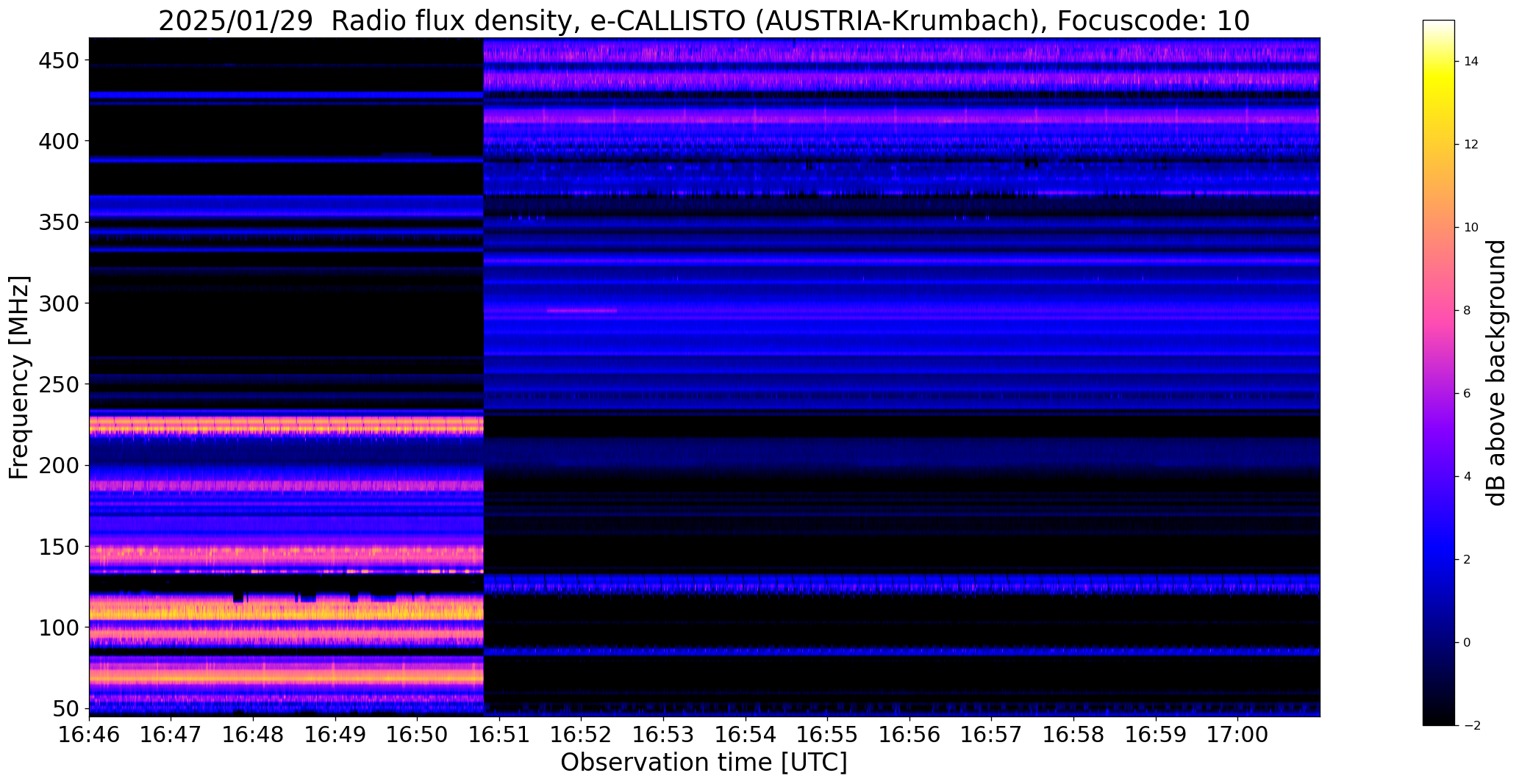The width and height of the screenshot is (1519, 784).
Task: Click the 300 frequency tick label
Action: click(x=58, y=303)
